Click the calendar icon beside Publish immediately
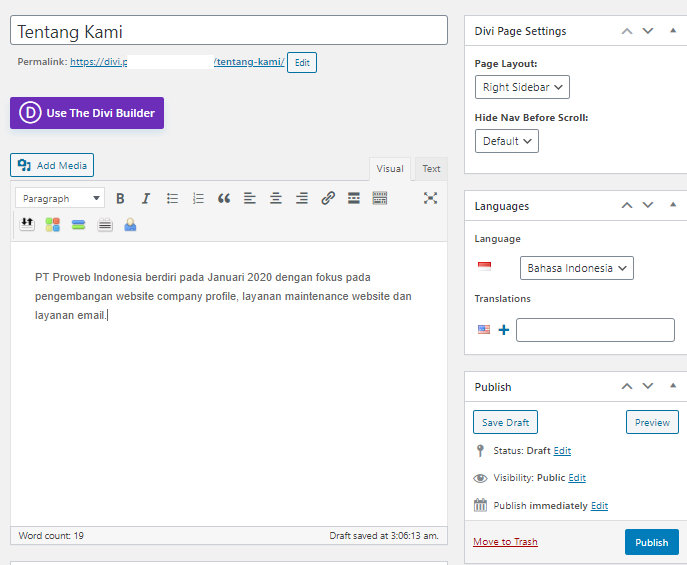 (x=480, y=505)
